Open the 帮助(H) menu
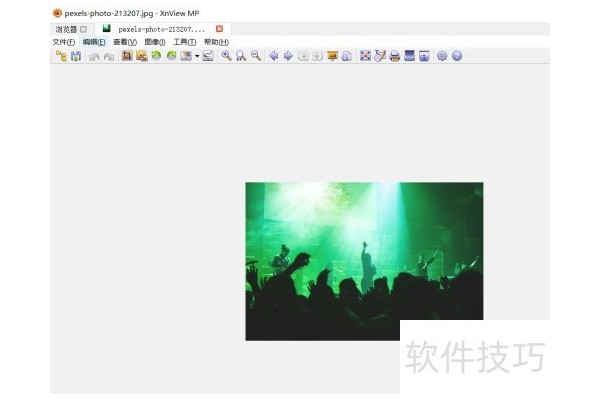The image size is (600, 400). click(216, 42)
